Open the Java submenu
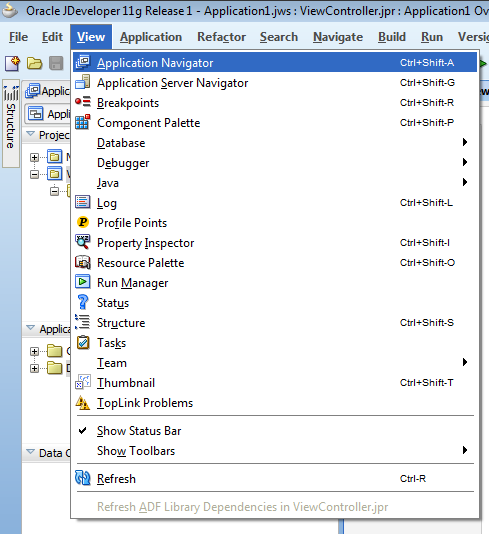 (275, 183)
